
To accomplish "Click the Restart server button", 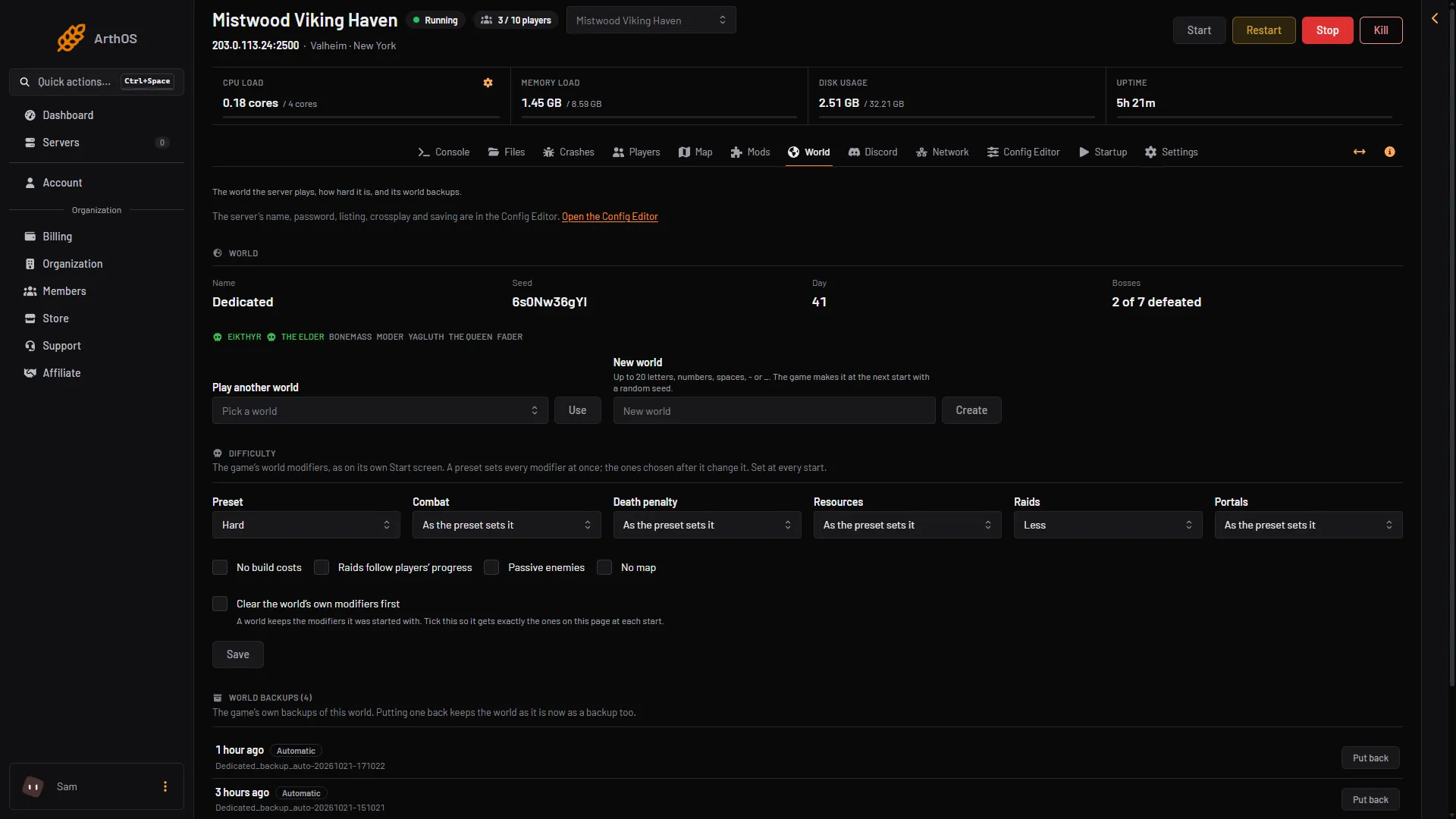I will [1263, 30].
